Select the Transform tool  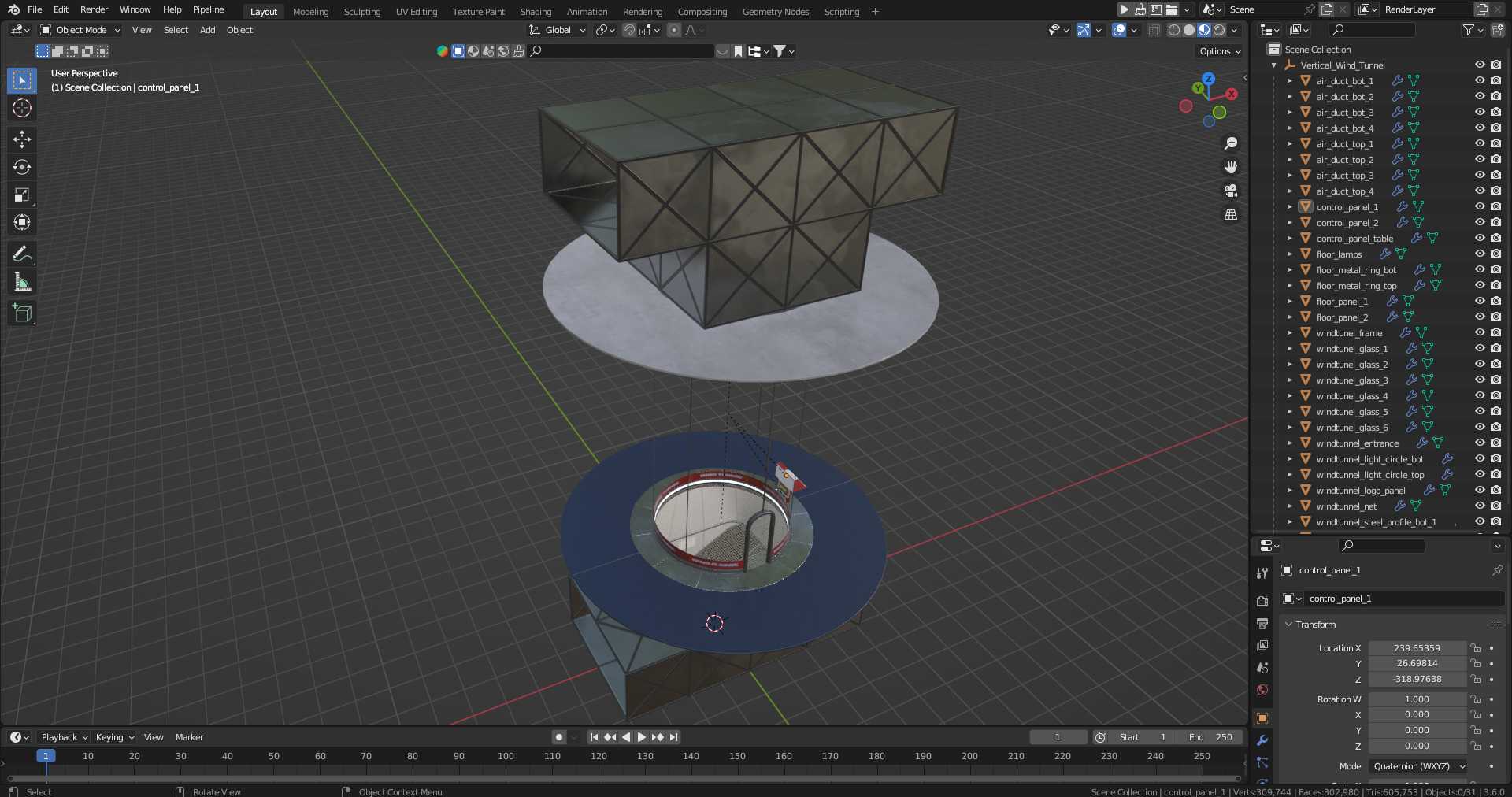(x=22, y=222)
